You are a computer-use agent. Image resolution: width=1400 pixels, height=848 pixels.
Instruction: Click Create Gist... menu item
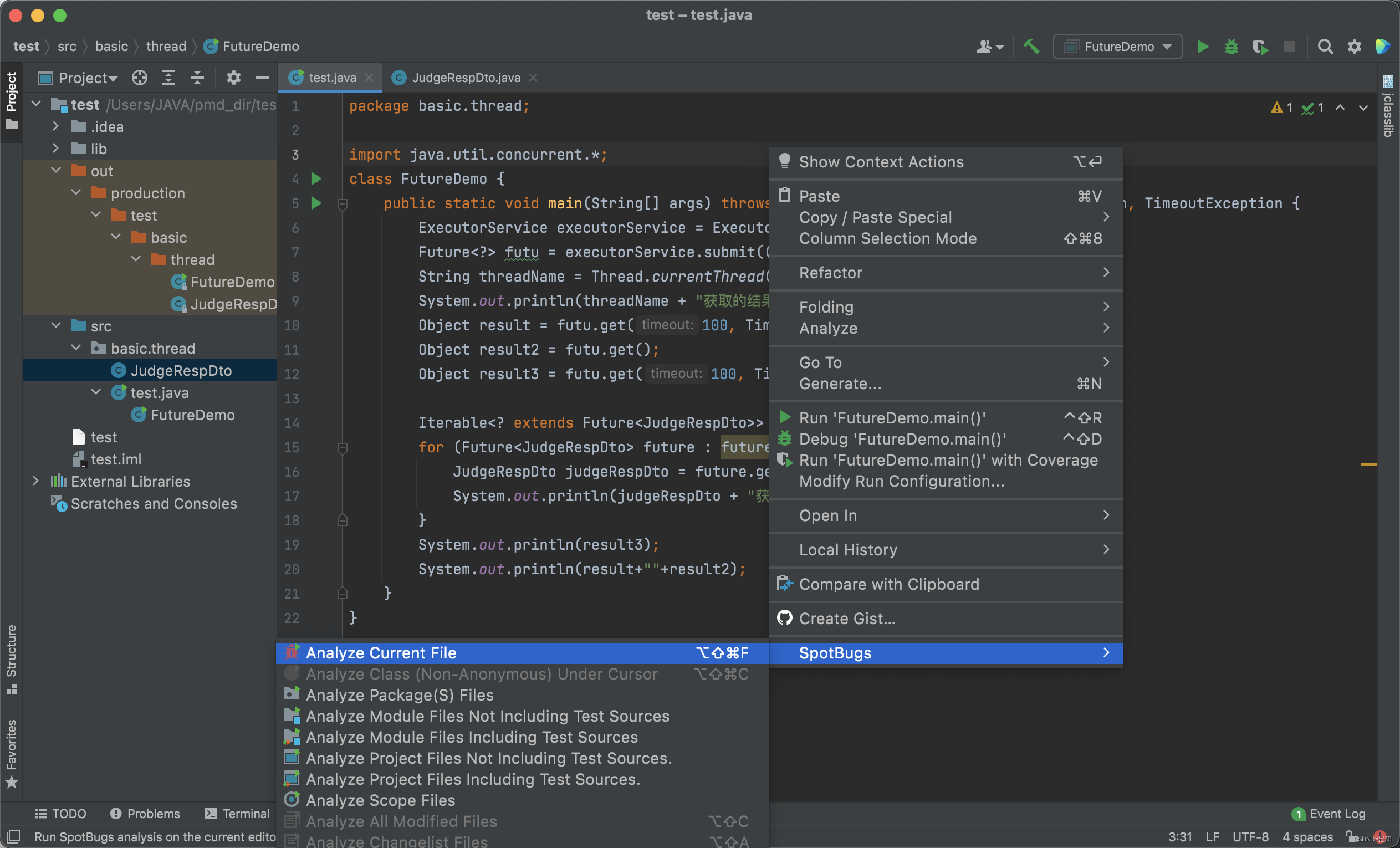pos(946,619)
